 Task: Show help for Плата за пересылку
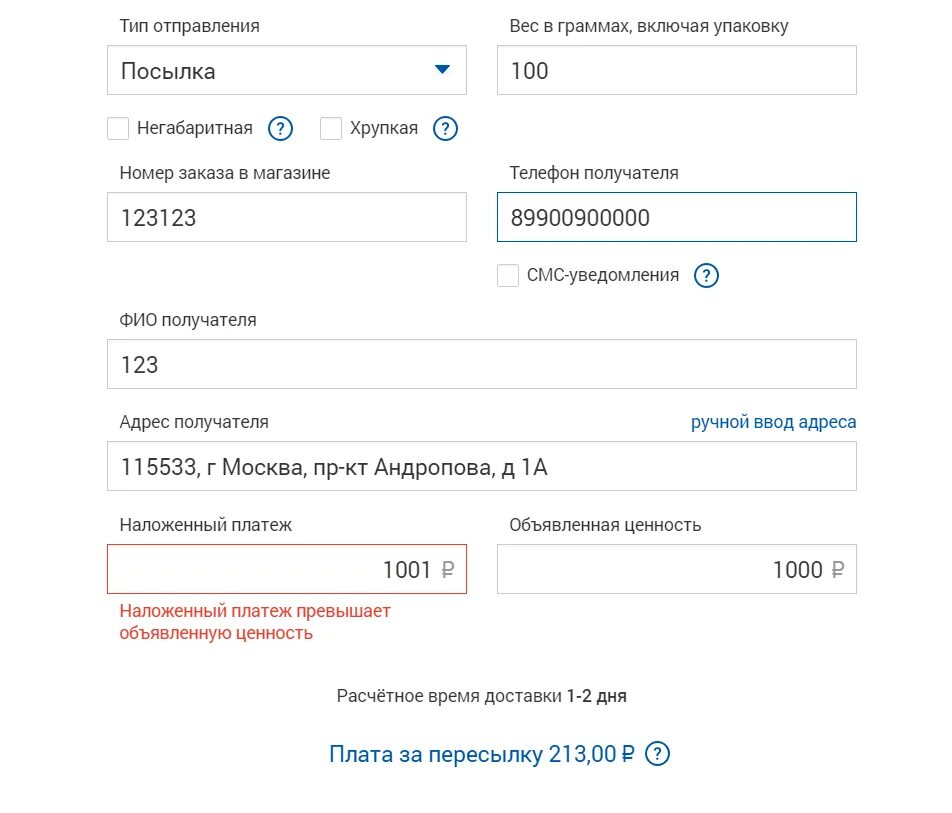pos(657,754)
